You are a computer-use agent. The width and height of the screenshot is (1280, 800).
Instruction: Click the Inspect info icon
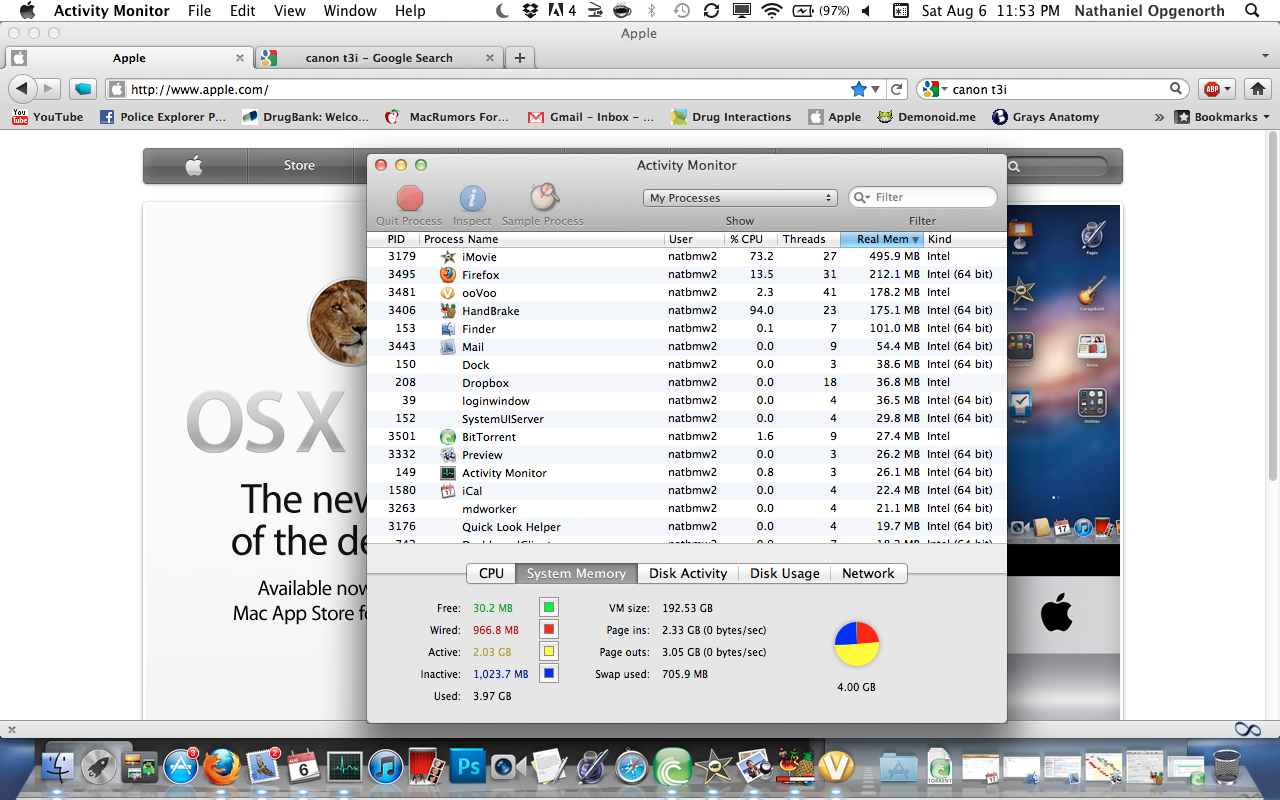click(472, 198)
